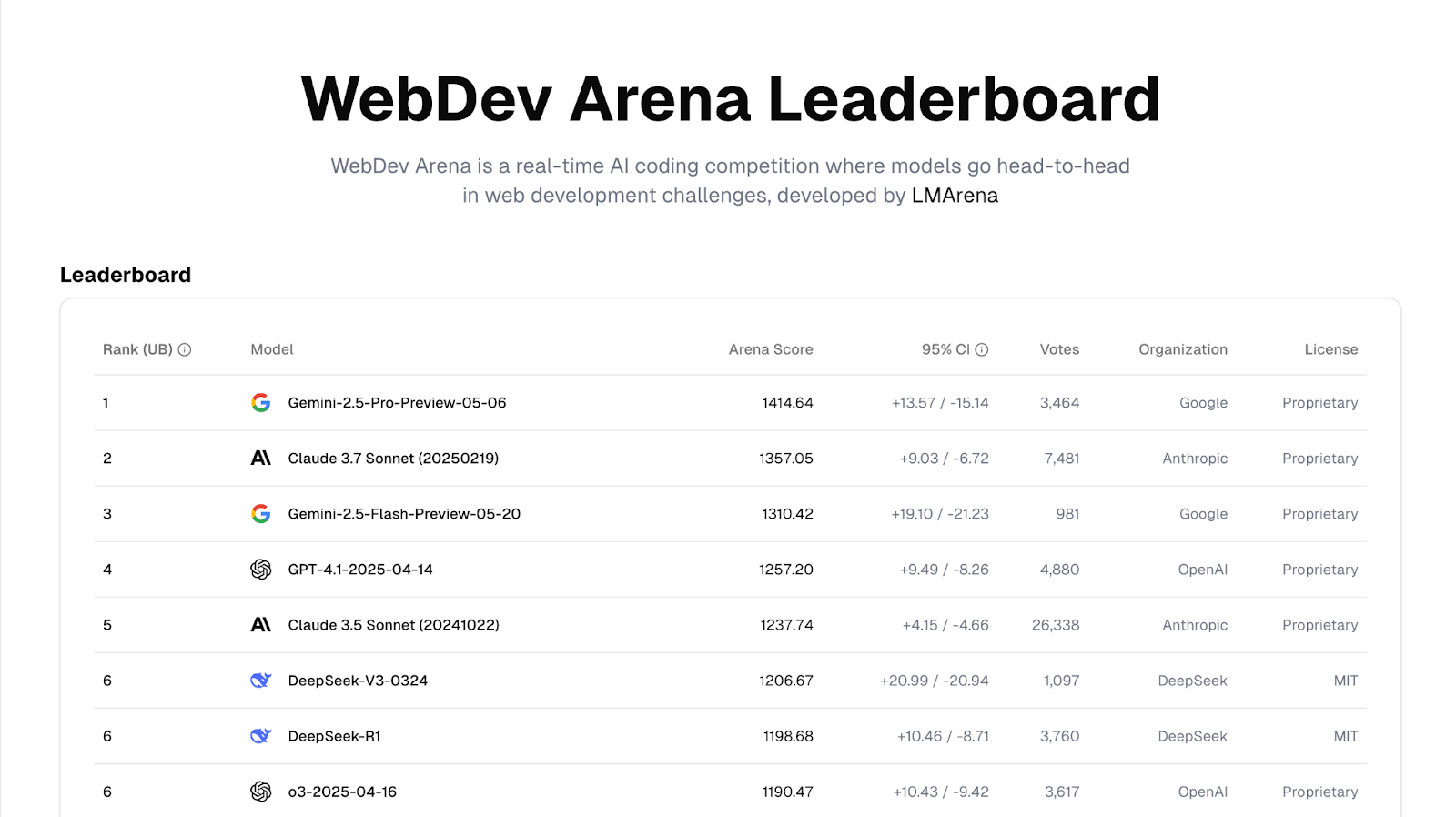Select model name GPT-4.1-2025-04-14

click(360, 570)
